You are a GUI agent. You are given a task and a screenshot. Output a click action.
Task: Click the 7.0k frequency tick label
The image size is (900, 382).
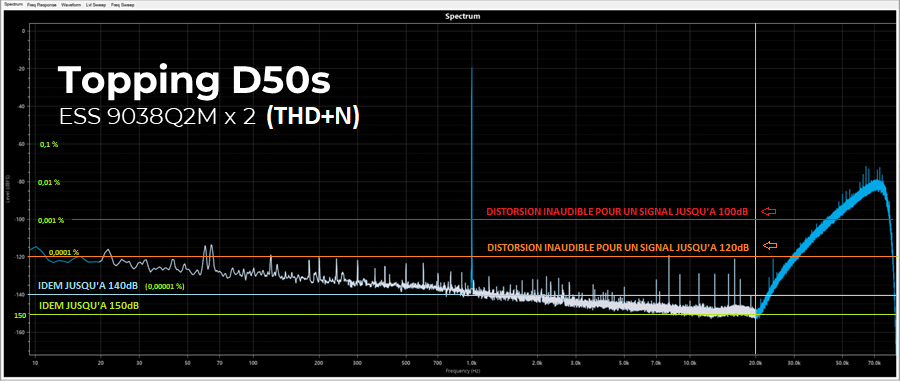pyautogui.click(x=656, y=364)
